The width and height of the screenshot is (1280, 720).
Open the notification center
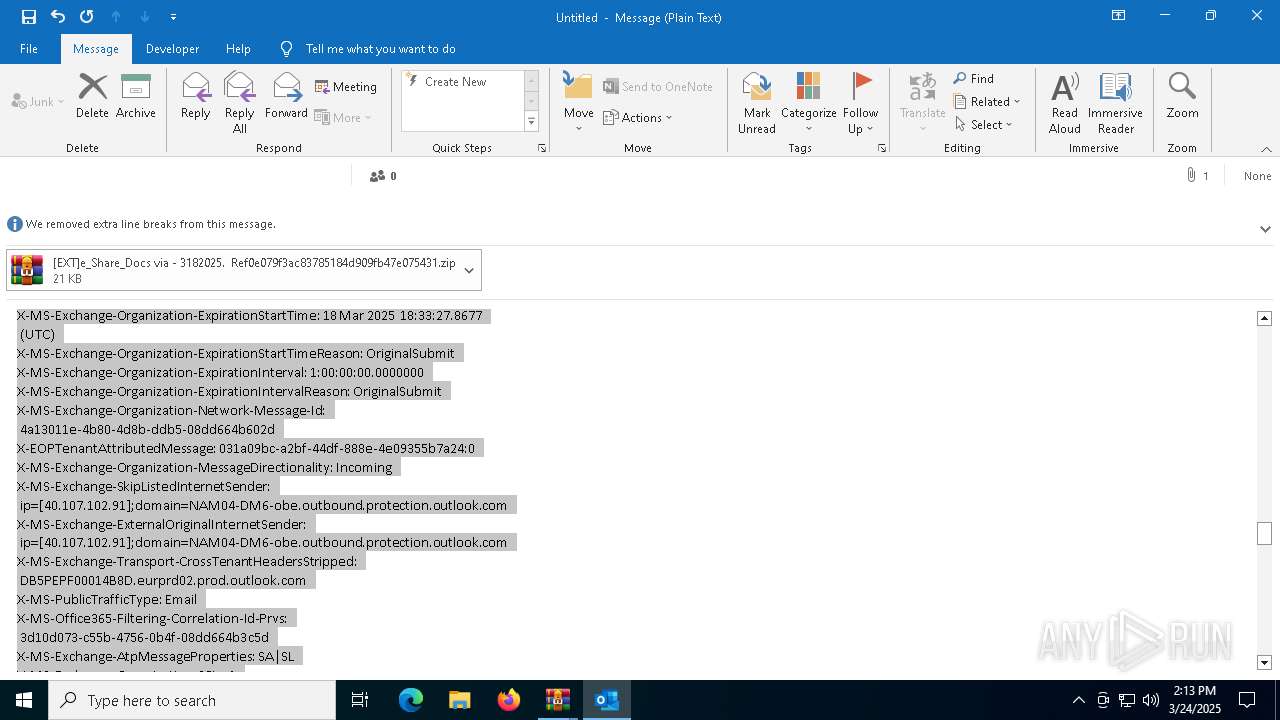coord(1247,700)
